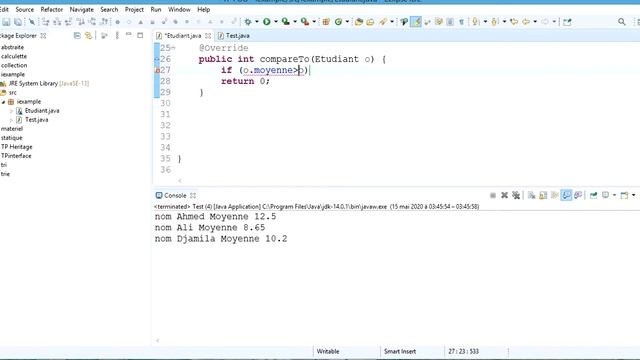Screen dimensions: 640x360
Task: Click Remove Launch X in Console
Action: point(504,196)
